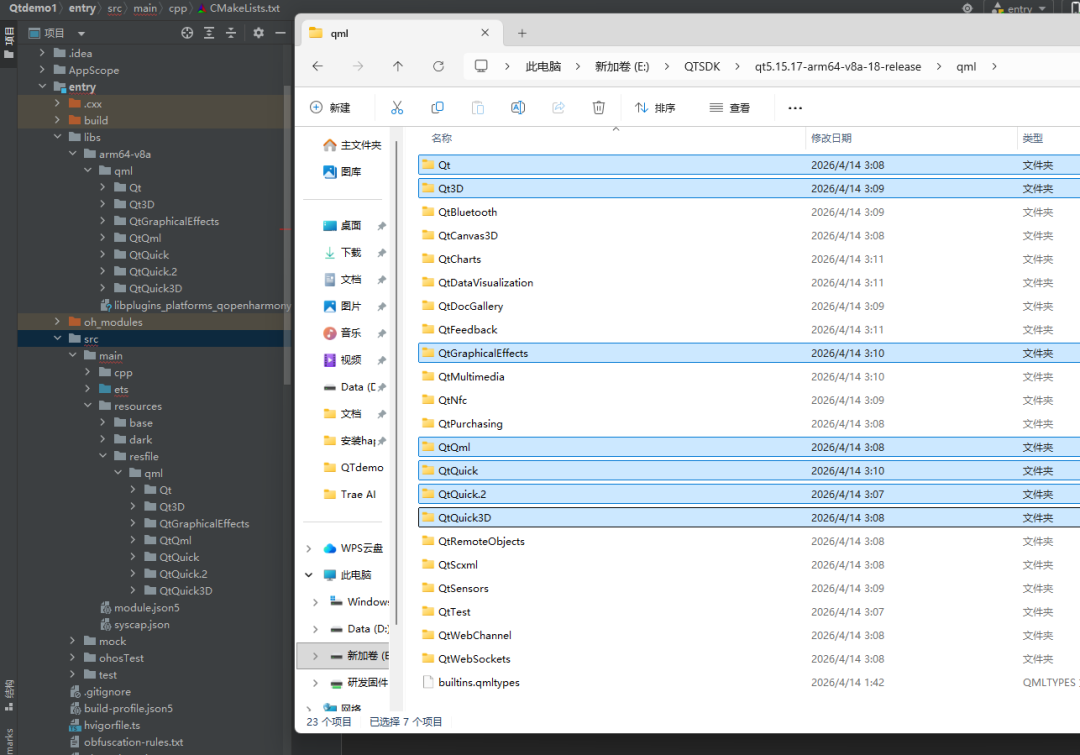Click the New button in Explorer toolbar

(330, 107)
